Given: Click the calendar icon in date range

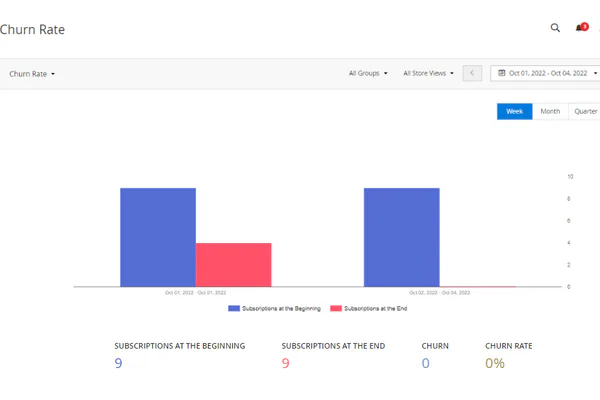Looking at the screenshot, I should [x=501, y=73].
